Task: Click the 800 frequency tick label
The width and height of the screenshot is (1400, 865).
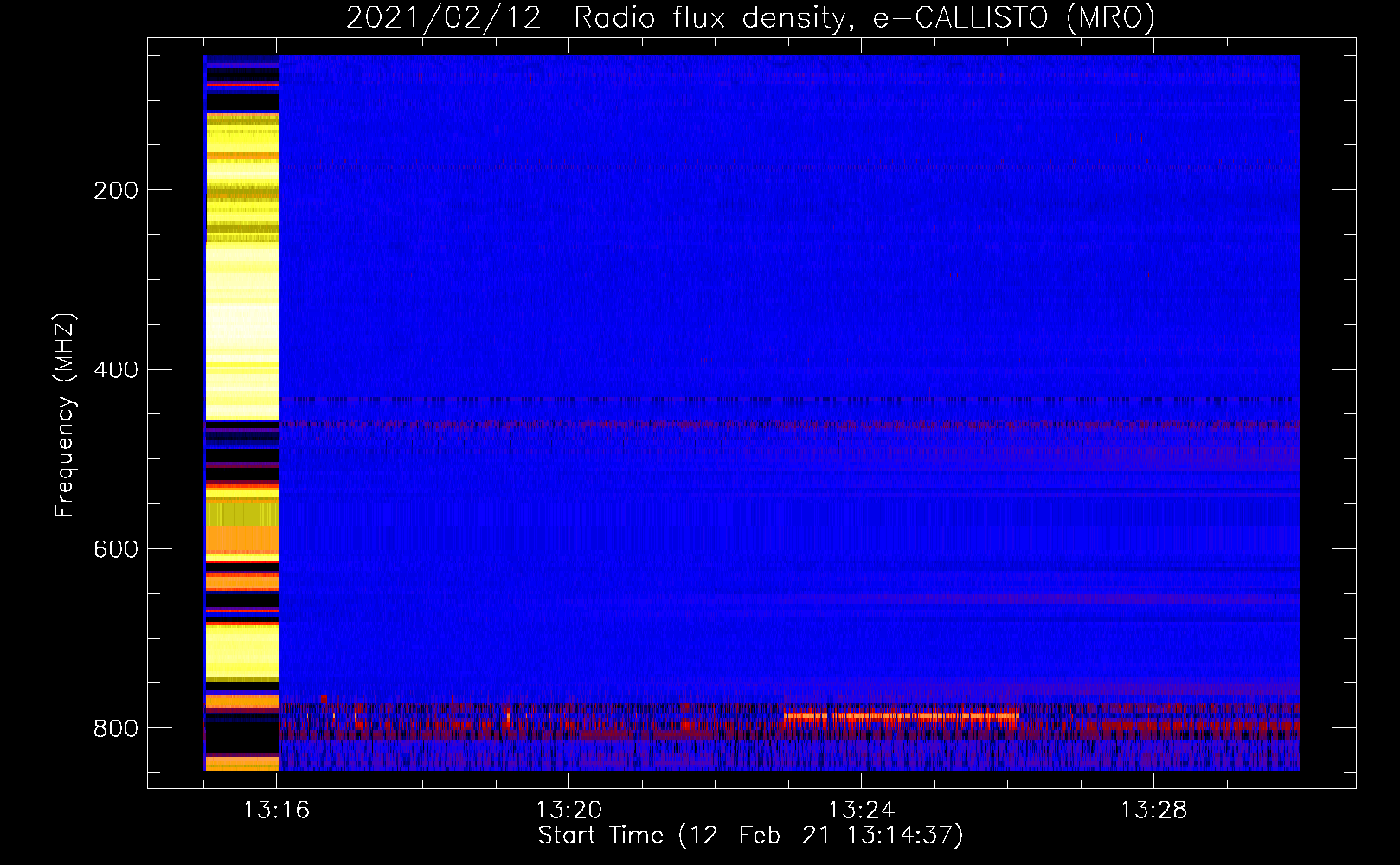Action: (x=116, y=728)
